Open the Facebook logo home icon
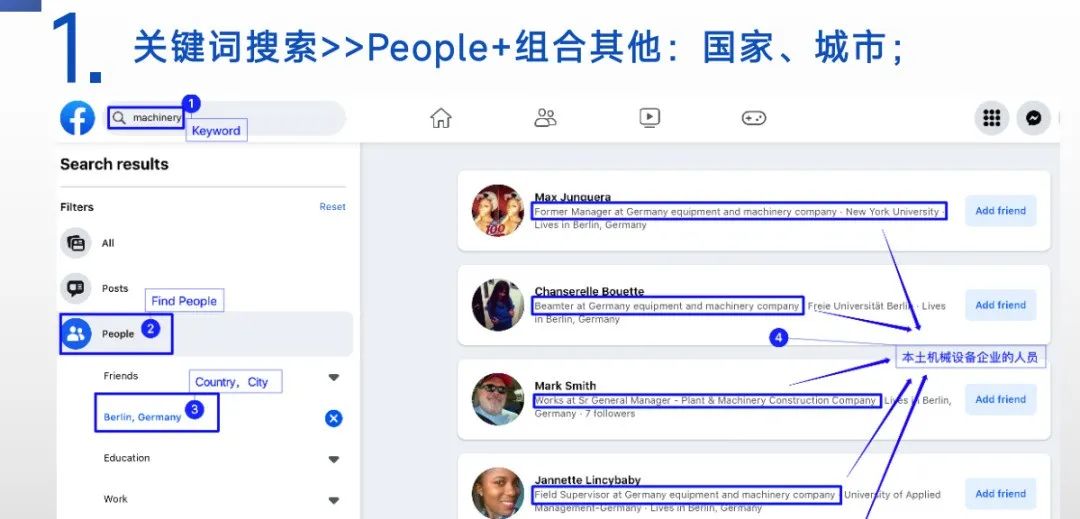Screen dimensions: 1080x519 tap(77, 118)
